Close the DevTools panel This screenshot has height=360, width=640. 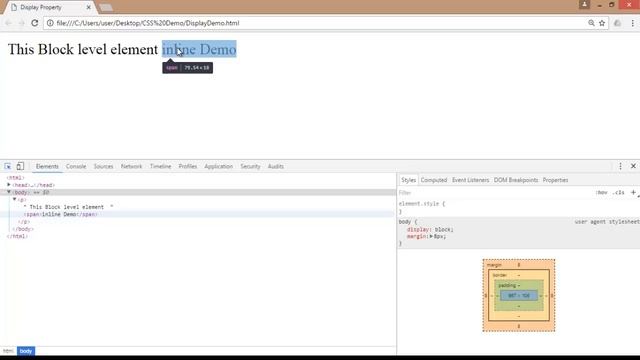633,166
